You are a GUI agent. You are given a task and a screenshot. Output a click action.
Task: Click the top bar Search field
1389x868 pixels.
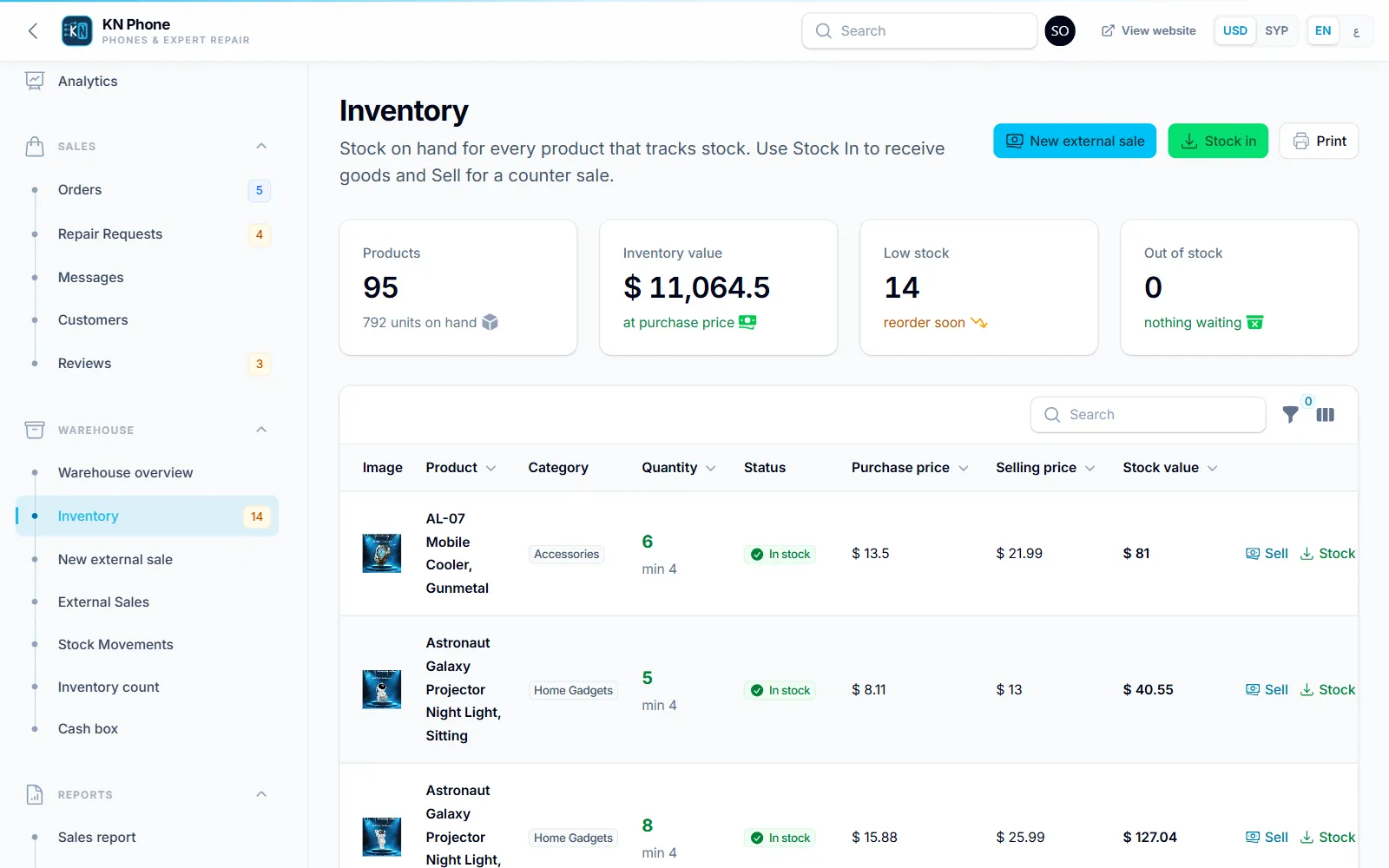pos(919,31)
